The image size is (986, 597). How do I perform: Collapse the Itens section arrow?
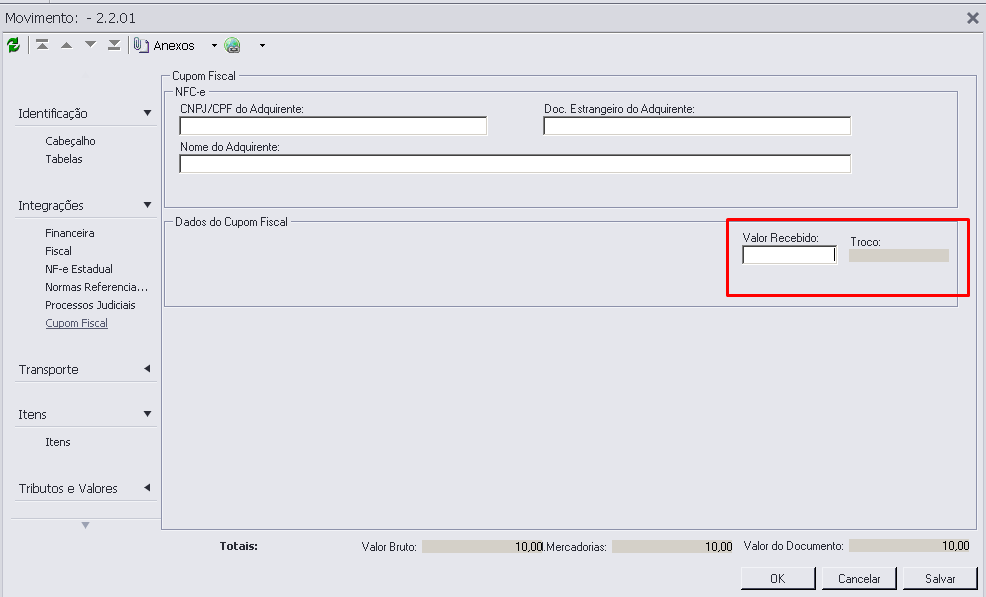pos(147,414)
